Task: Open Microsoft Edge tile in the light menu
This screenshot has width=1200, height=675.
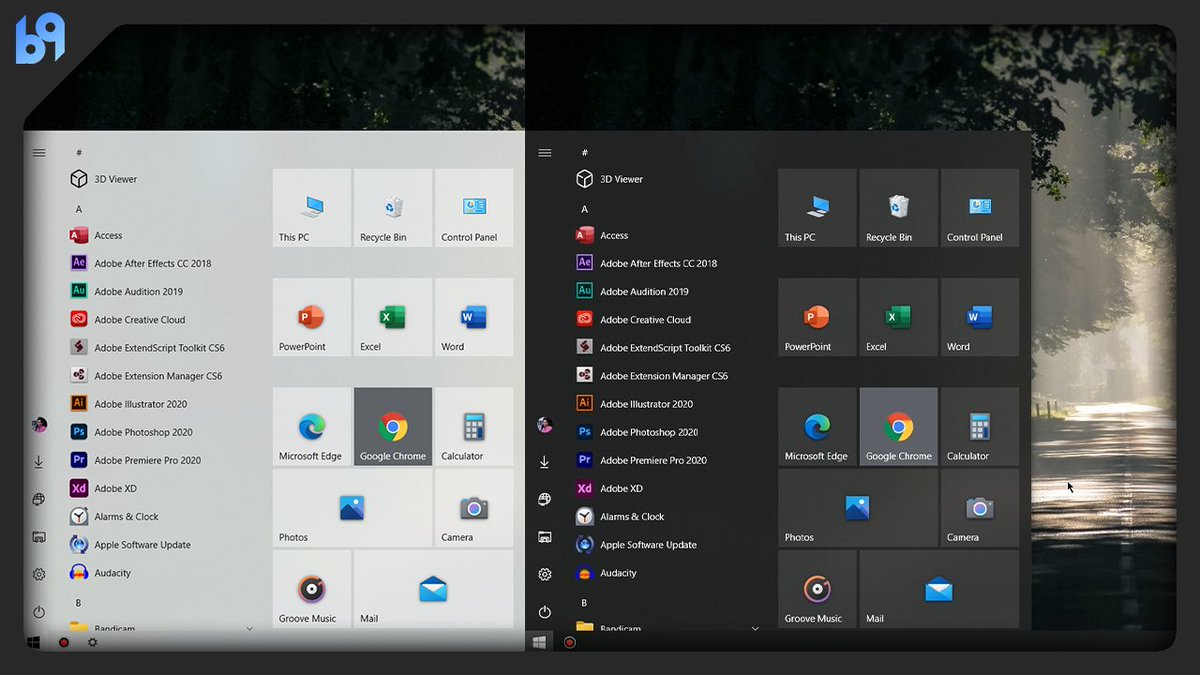Action: click(x=312, y=426)
